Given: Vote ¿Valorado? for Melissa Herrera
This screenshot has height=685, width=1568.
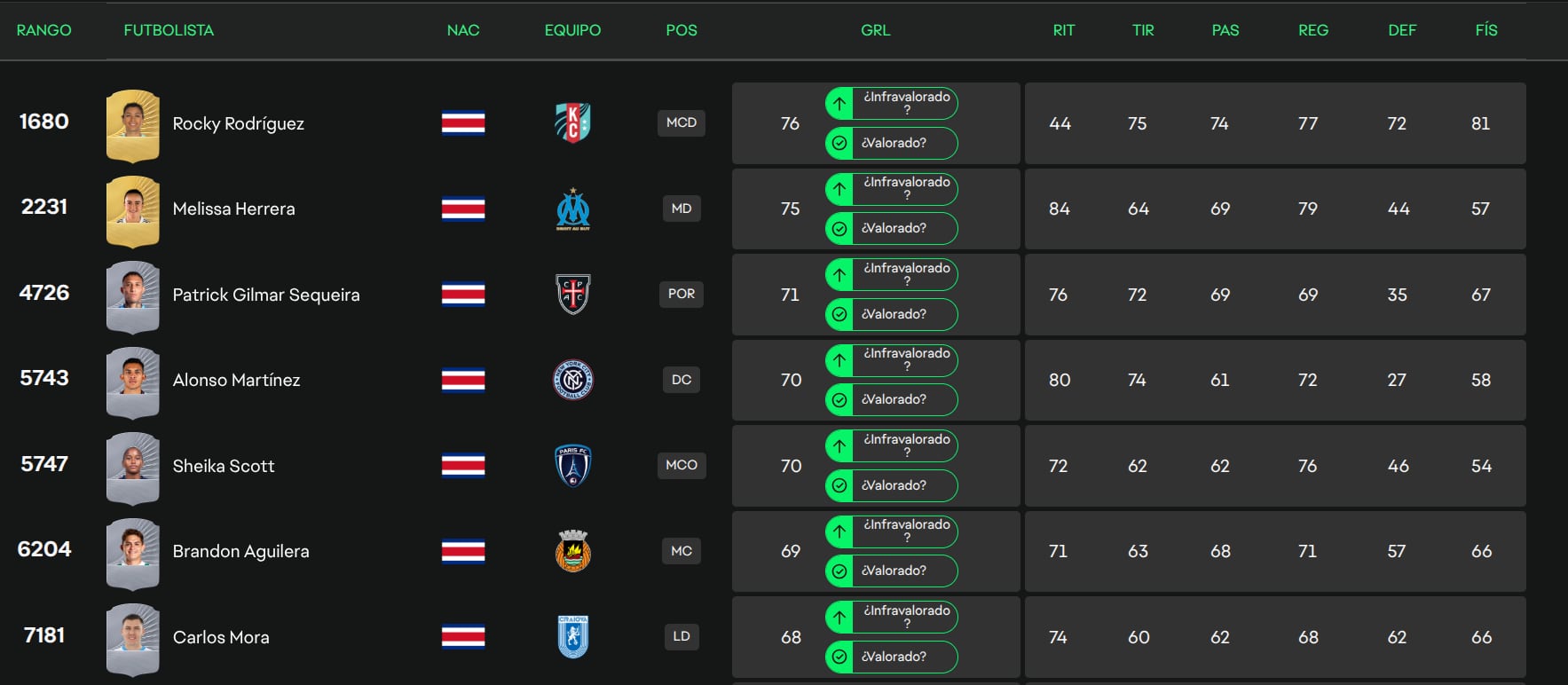Looking at the screenshot, I should point(890,228).
